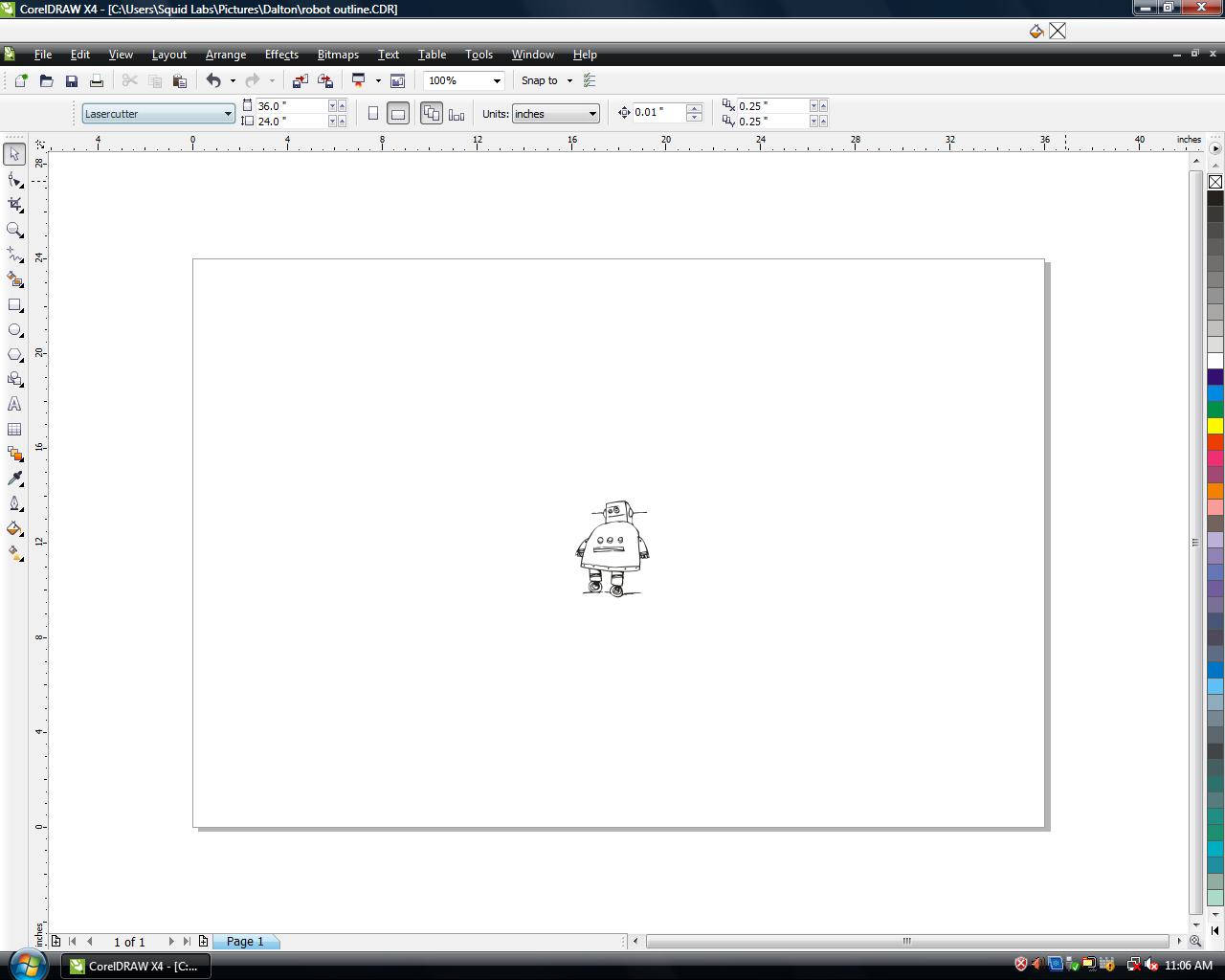Apply page layout to all pages
Image resolution: width=1225 pixels, height=980 pixels.
coord(432,114)
